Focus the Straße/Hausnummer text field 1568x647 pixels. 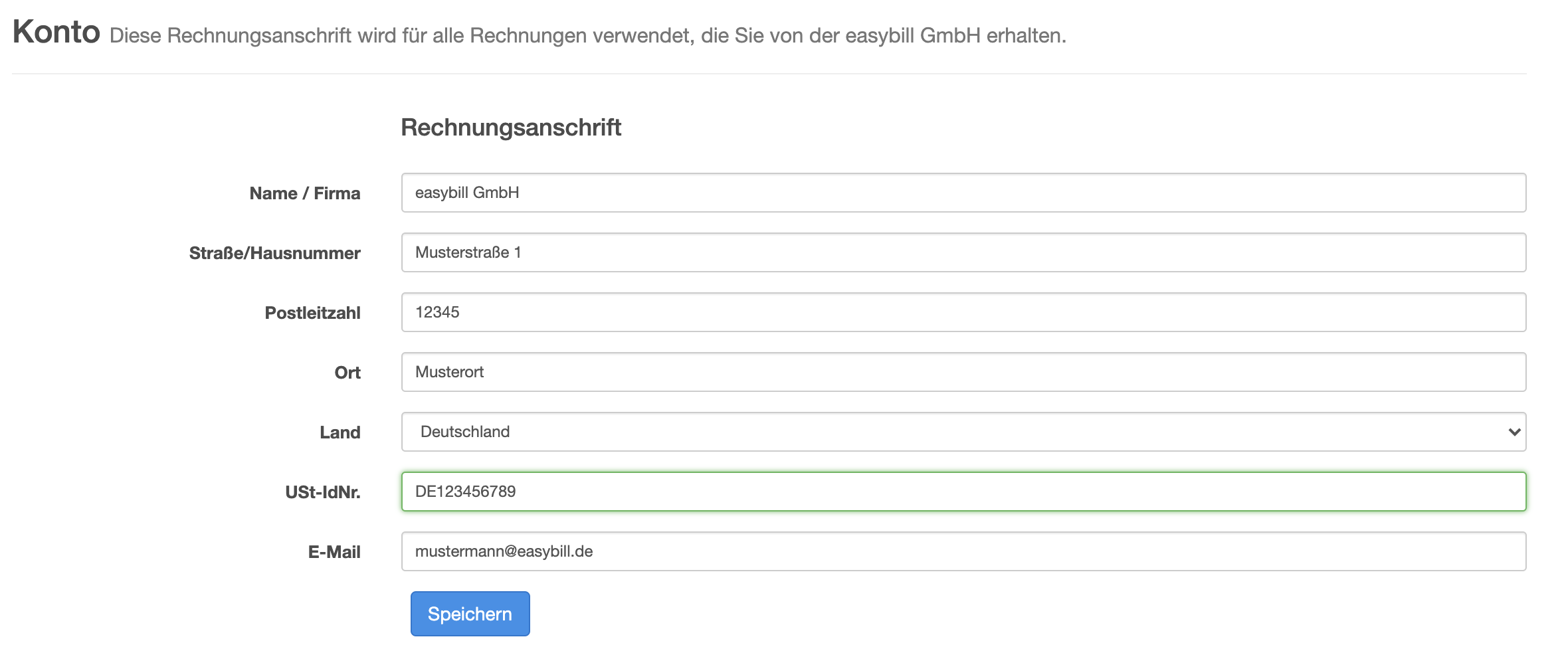[963, 252]
